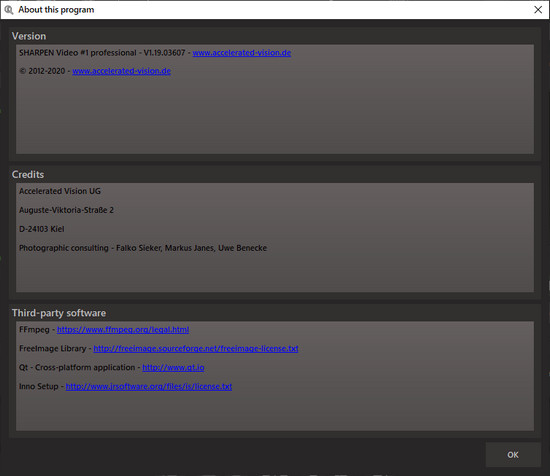Open the Qt www.qt.io link

pos(173,368)
